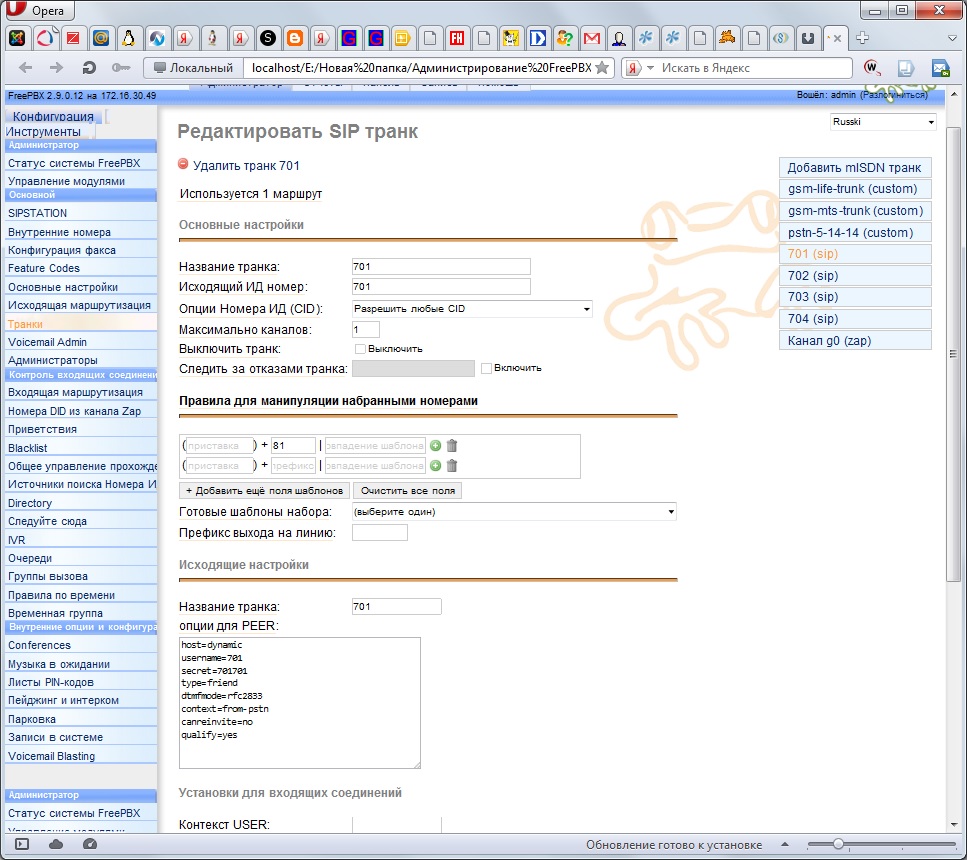Click the Очистить все поля button
Screen dimensions: 967x860
point(407,491)
